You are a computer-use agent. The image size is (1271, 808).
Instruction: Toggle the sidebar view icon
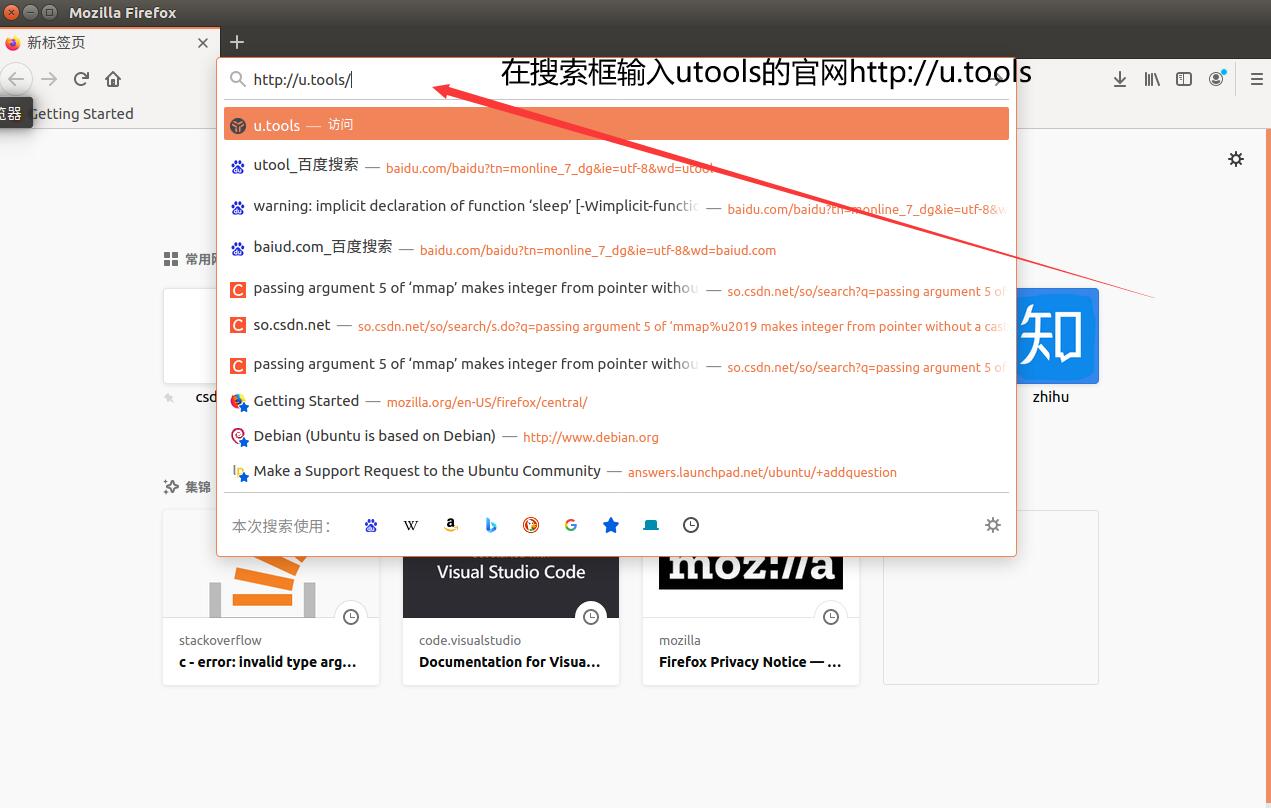point(1184,78)
